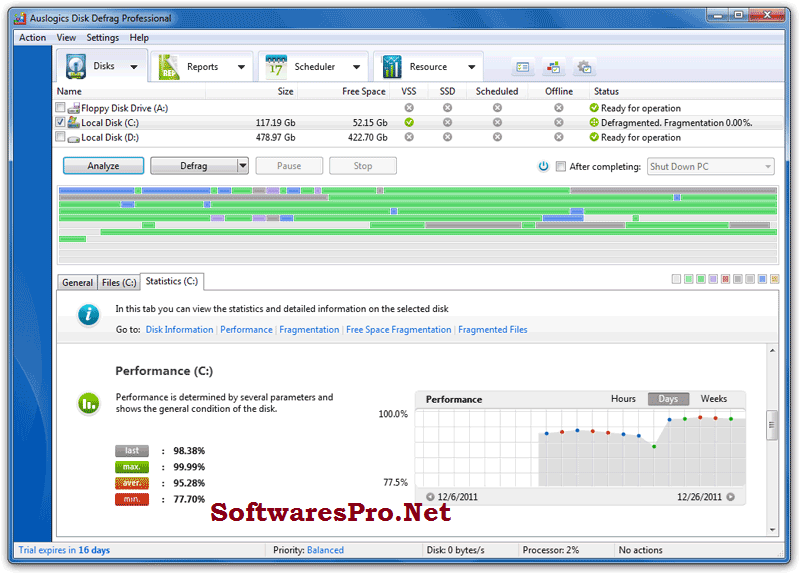Click the previous date arrow by 12/6/2011
800x574 pixels.
pyautogui.click(x=430, y=497)
